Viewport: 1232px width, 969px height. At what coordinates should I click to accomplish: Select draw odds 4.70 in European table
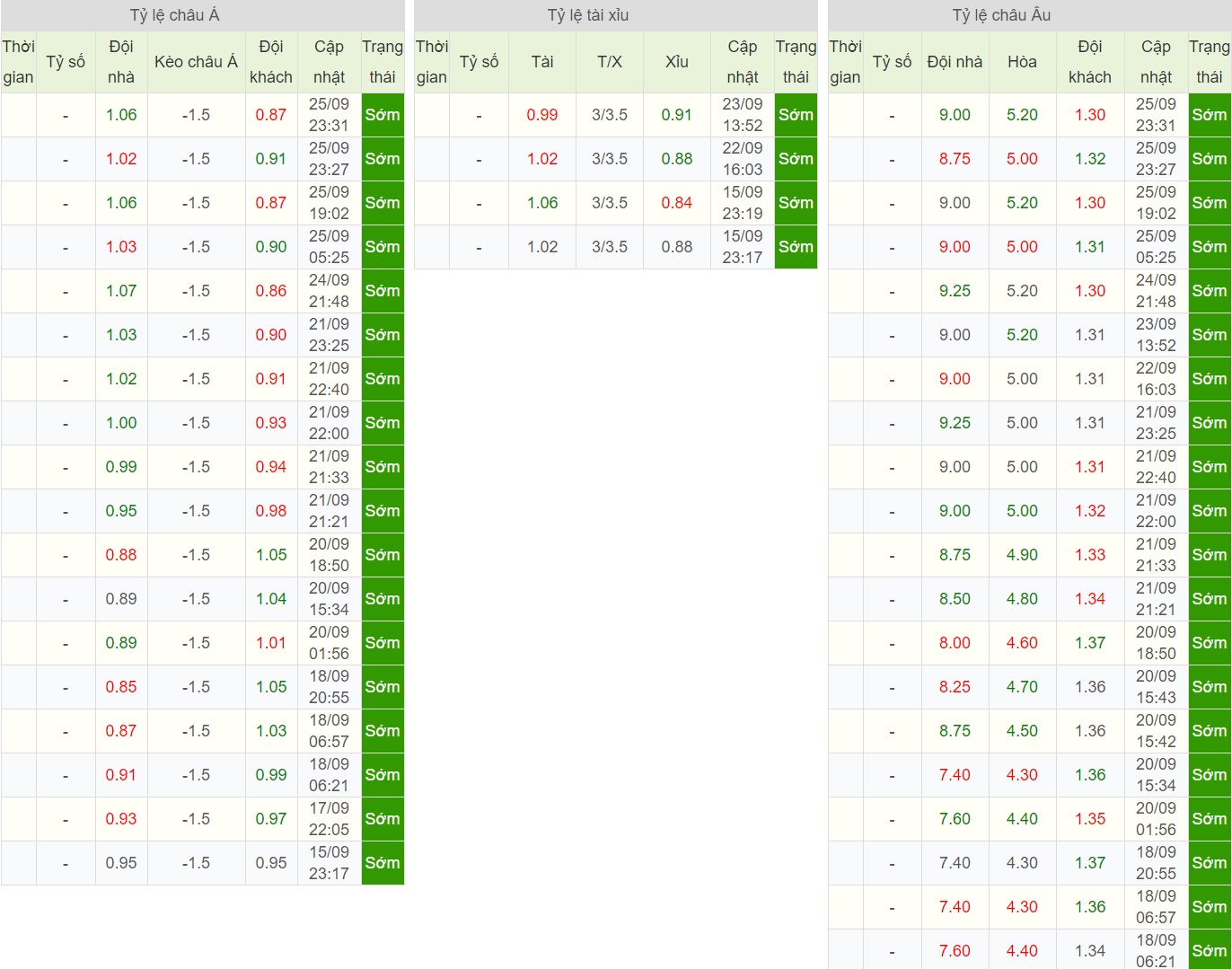(1022, 687)
